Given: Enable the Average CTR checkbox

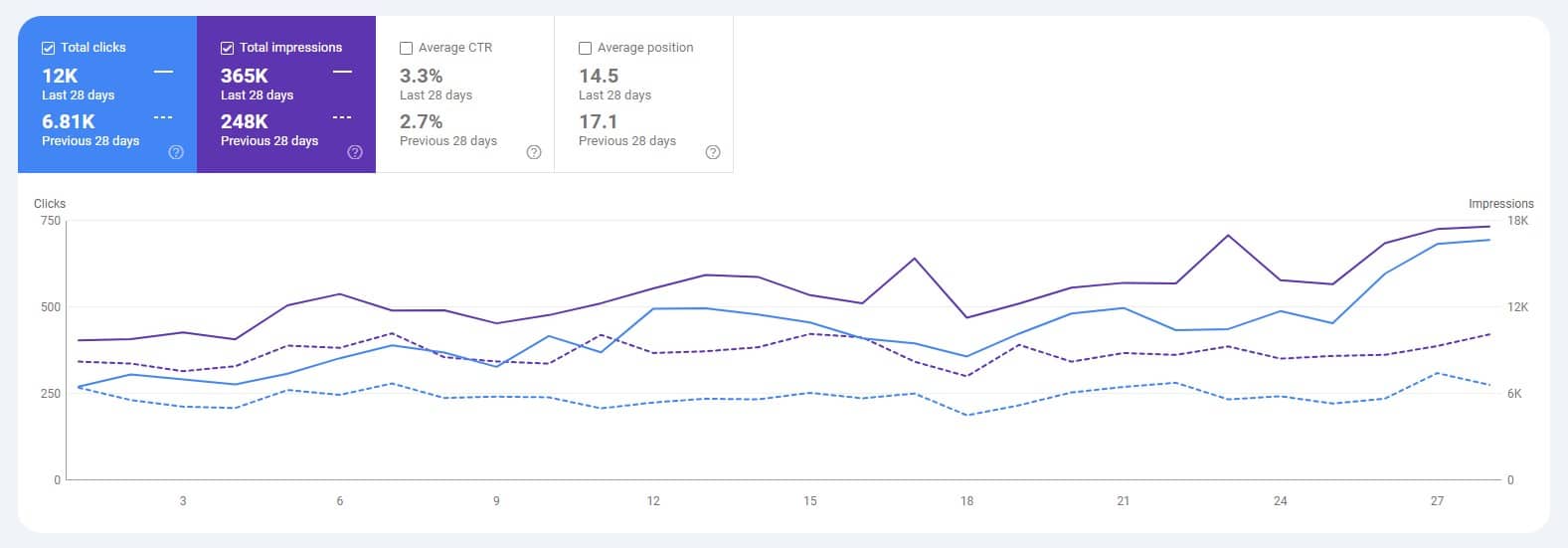Looking at the screenshot, I should tap(406, 48).
